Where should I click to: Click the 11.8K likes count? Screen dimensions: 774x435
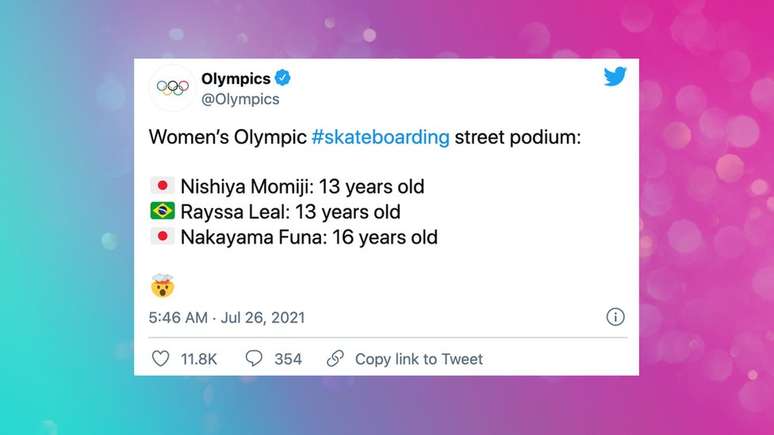(200, 359)
